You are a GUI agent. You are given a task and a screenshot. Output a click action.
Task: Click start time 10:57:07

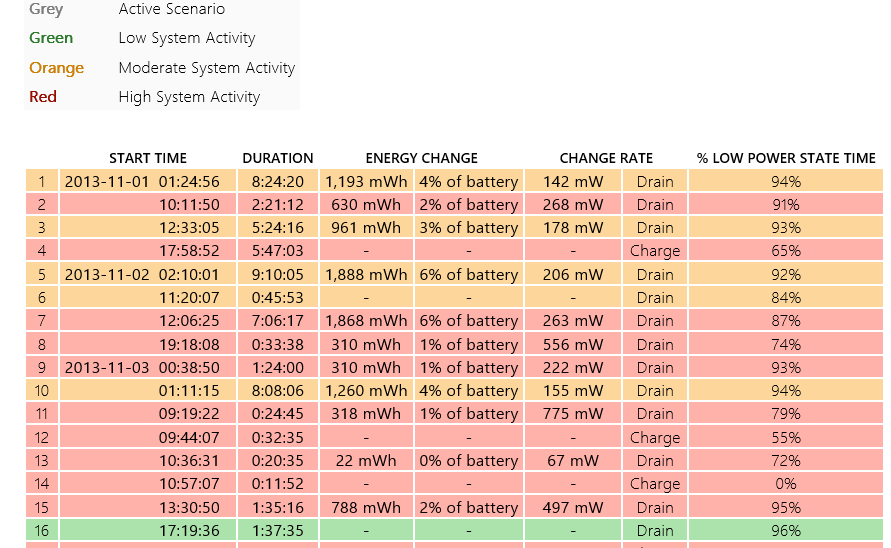click(x=148, y=484)
